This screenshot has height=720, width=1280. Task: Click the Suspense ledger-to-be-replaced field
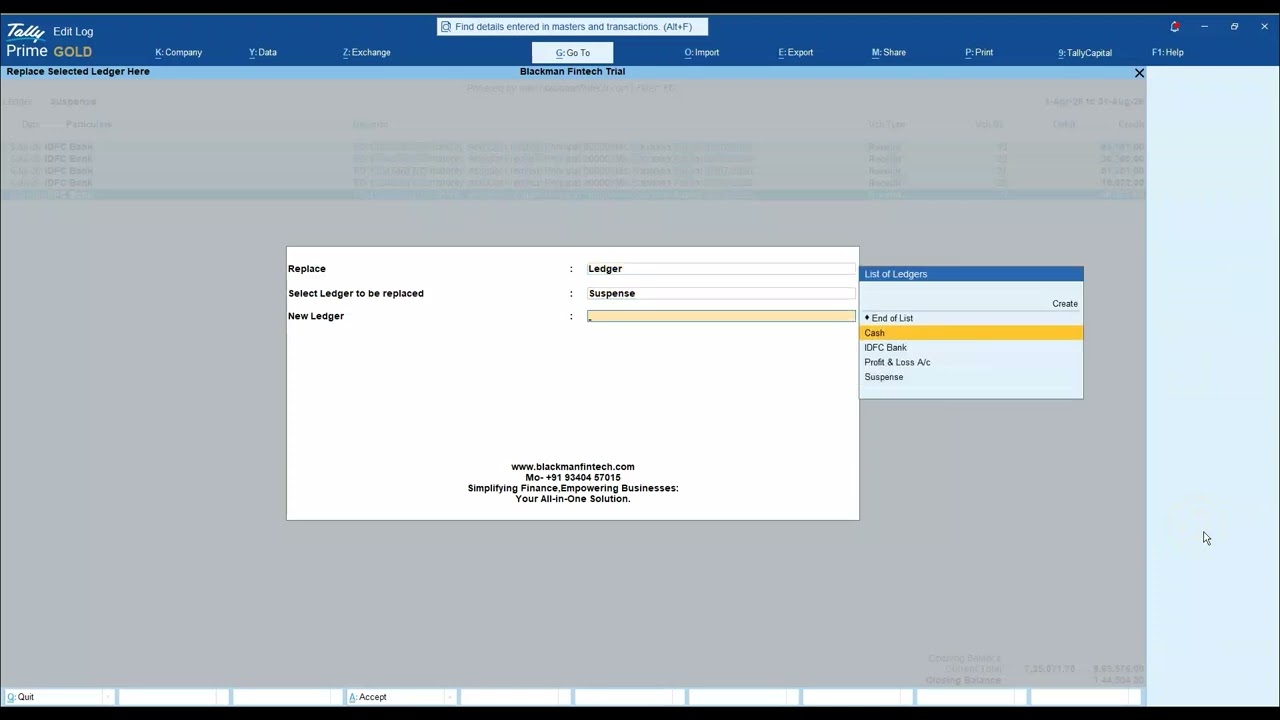pos(721,293)
